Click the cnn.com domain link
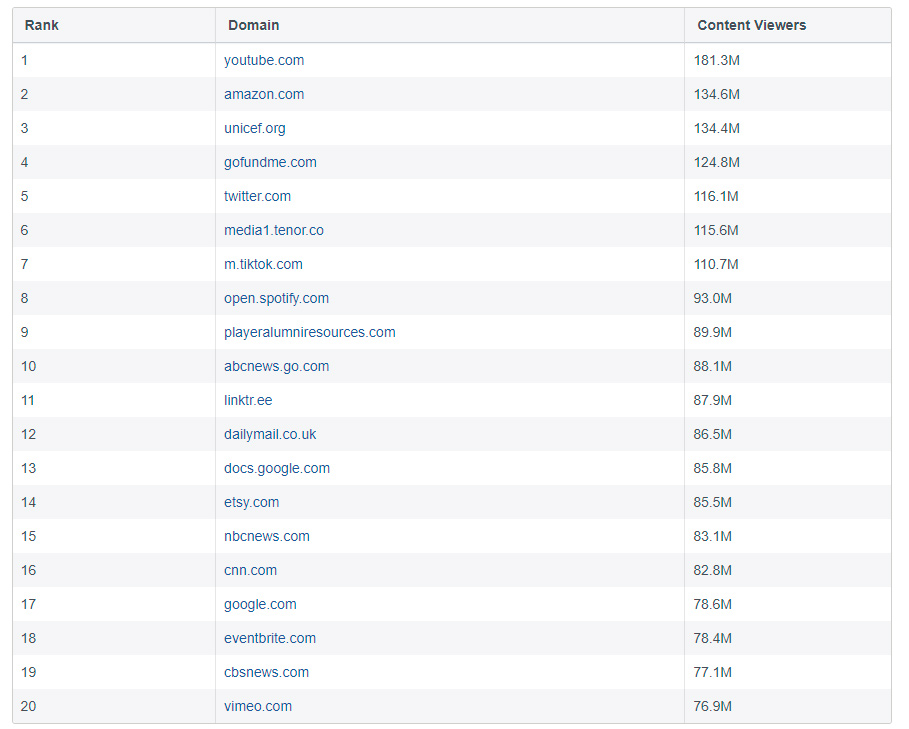The height and width of the screenshot is (729, 909). tap(251, 570)
